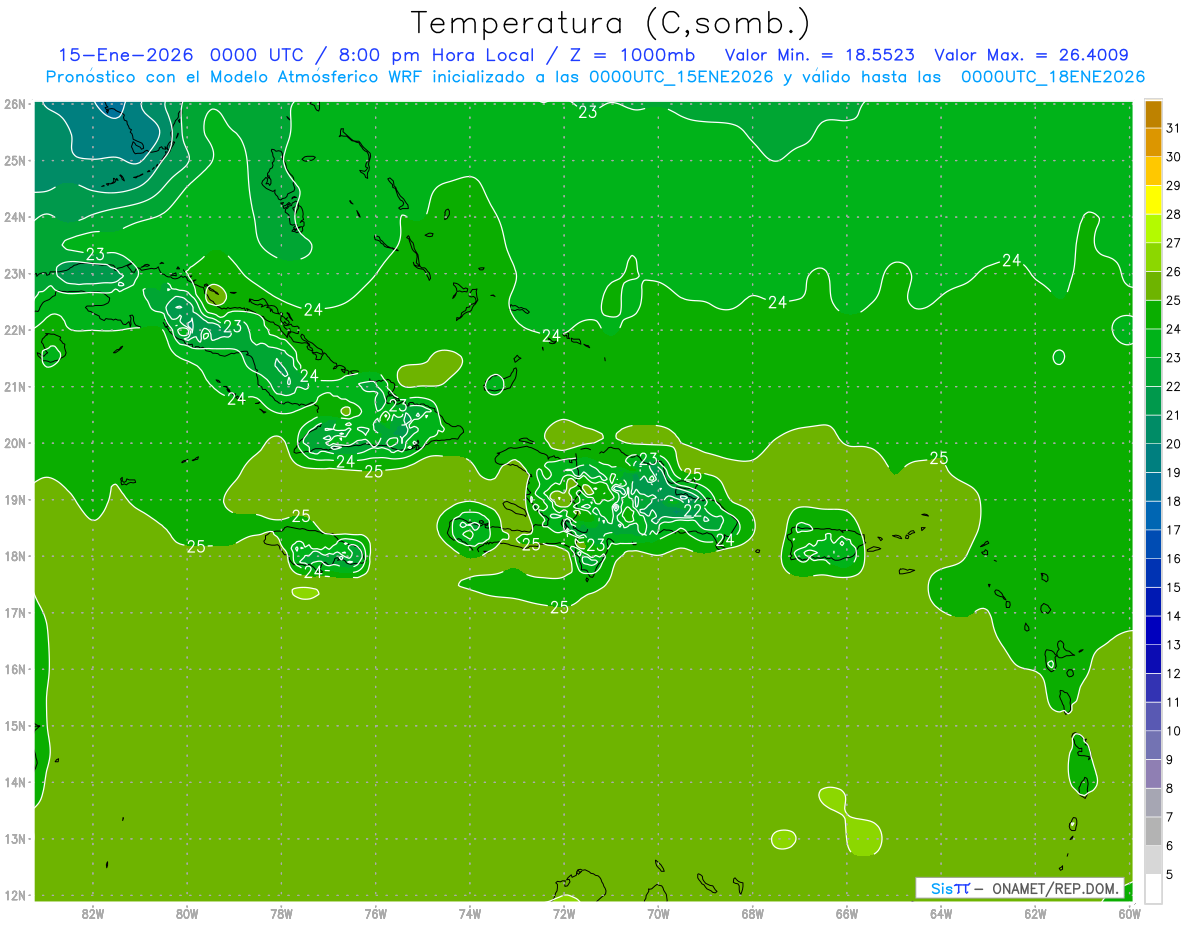Viewport: 1200px width, 927px height.
Task: Click the '60W' longitude axis label
Action: coord(1130,913)
